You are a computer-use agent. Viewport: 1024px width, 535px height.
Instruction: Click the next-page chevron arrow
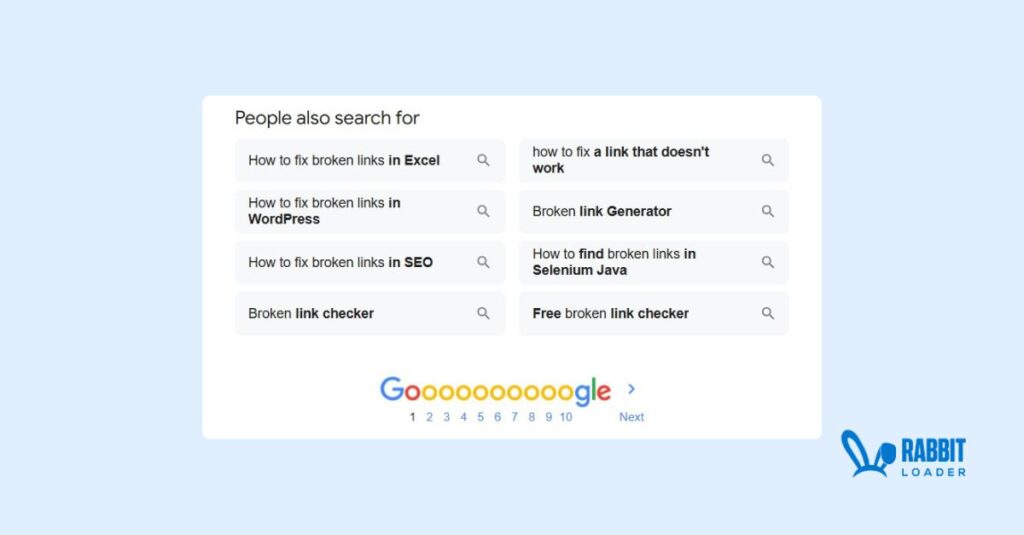click(x=632, y=389)
